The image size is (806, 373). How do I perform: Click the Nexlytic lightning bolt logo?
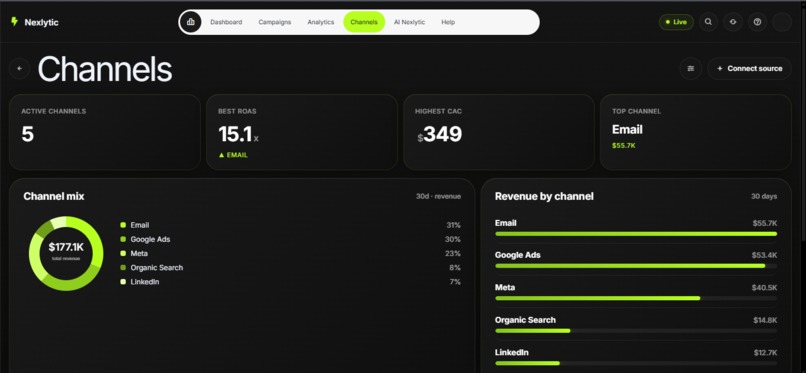point(14,22)
